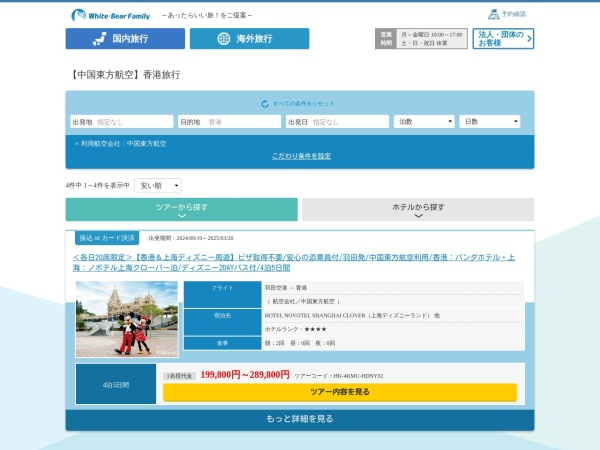600x450 pixels.
Task: Select the 海外旅行 overseas travel tab
Action: (x=249, y=39)
